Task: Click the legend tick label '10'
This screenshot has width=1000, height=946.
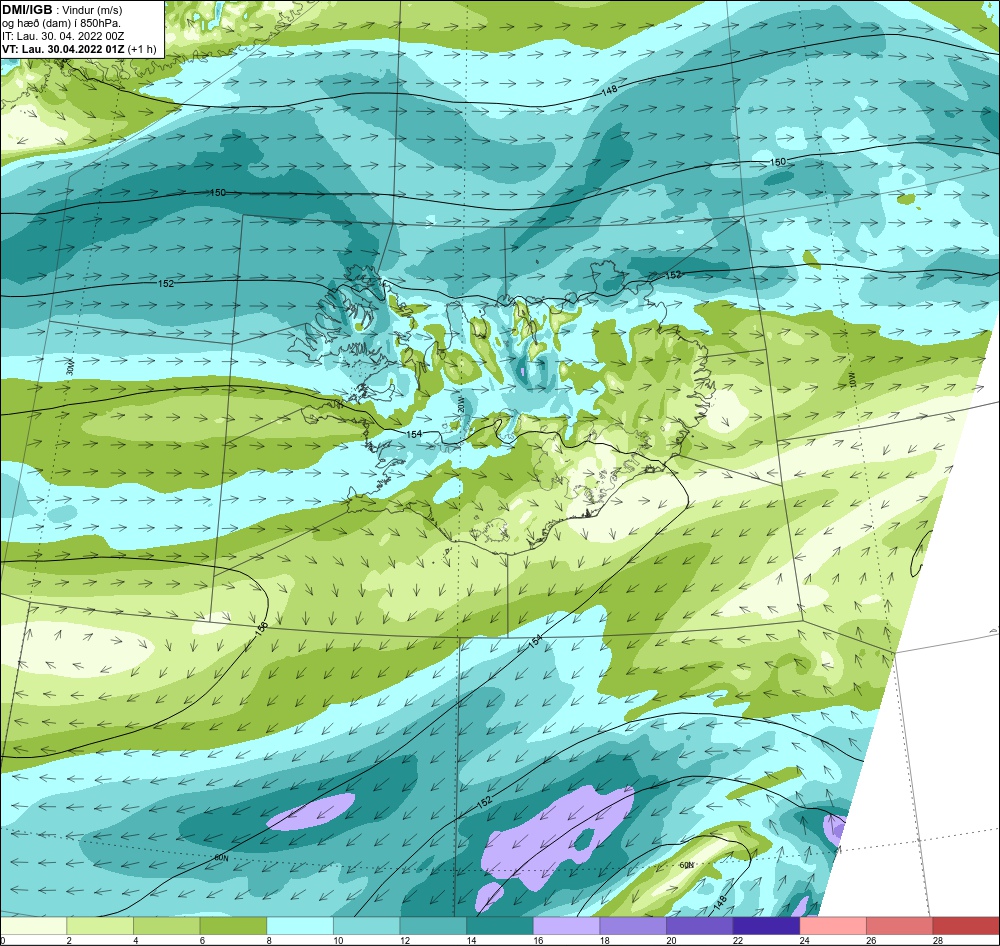Action: tap(338, 940)
